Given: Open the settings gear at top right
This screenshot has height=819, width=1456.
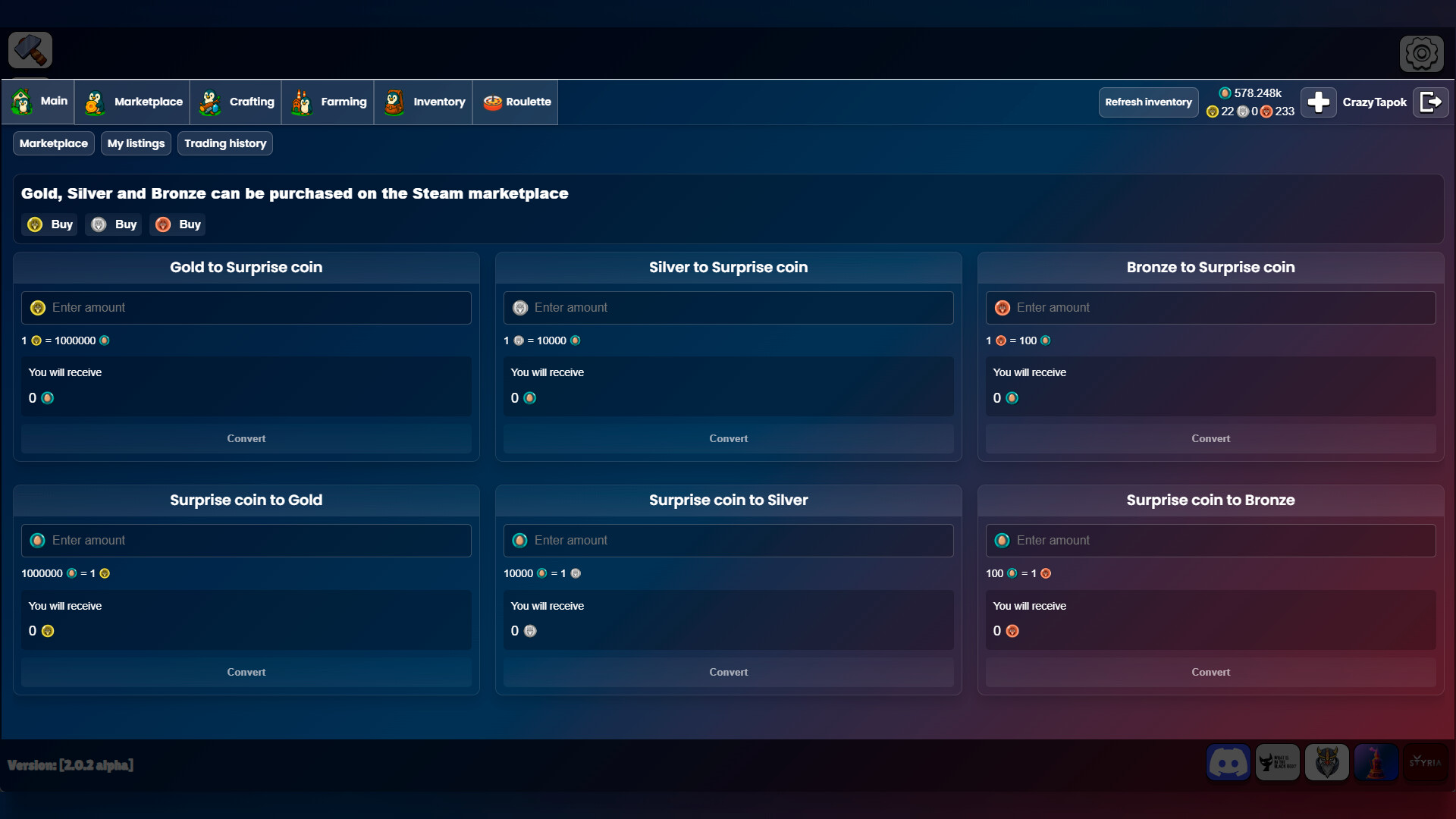Looking at the screenshot, I should coord(1422,53).
